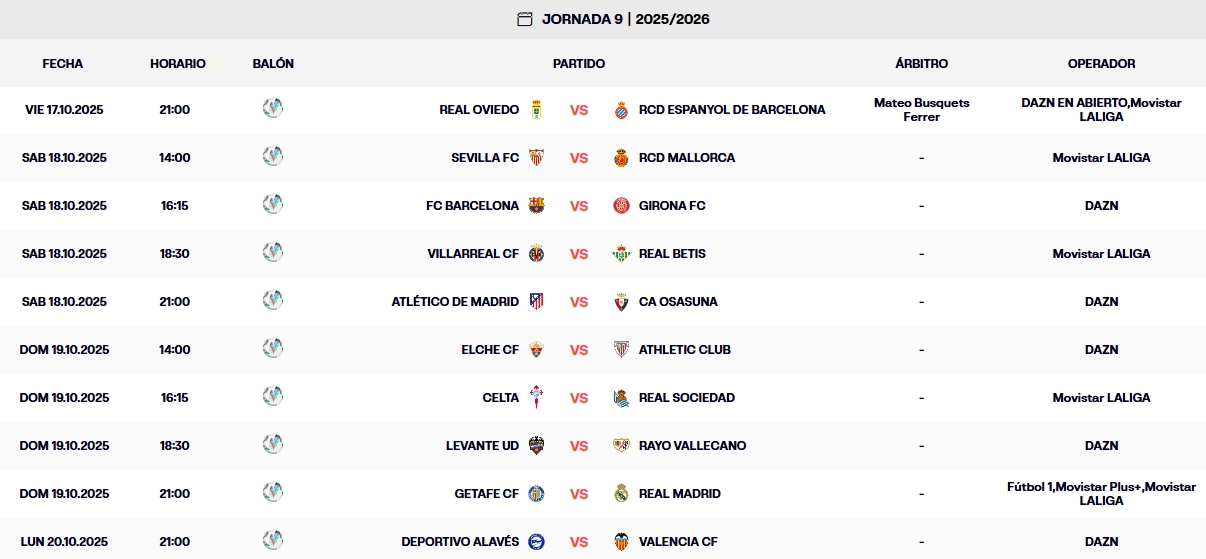Image resolution: width=1206 pixels, height=559 pixels.
Task: Click the FC Barcelona club crest
Action: tap(537, 205)
